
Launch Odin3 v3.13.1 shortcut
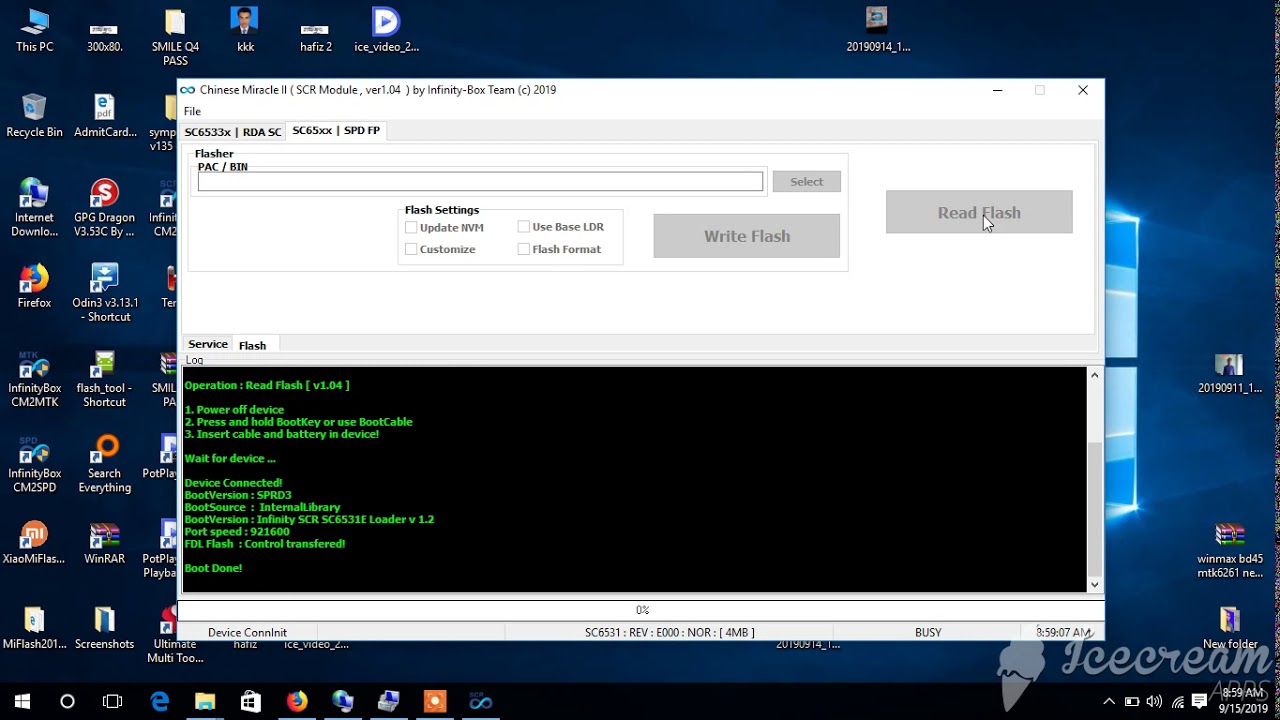tap(105, 294)
